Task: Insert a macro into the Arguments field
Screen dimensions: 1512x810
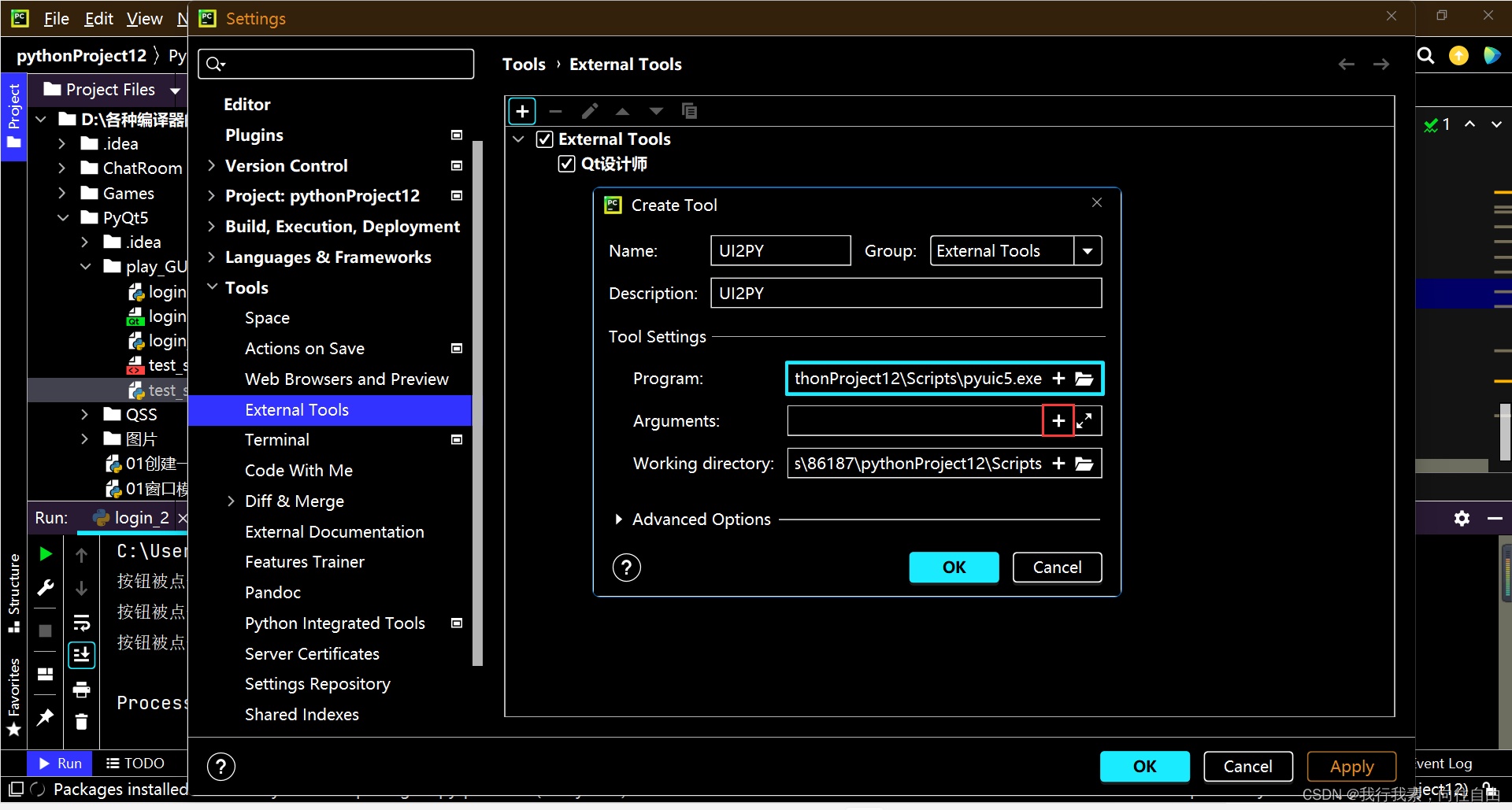Action: [1058, 420]
